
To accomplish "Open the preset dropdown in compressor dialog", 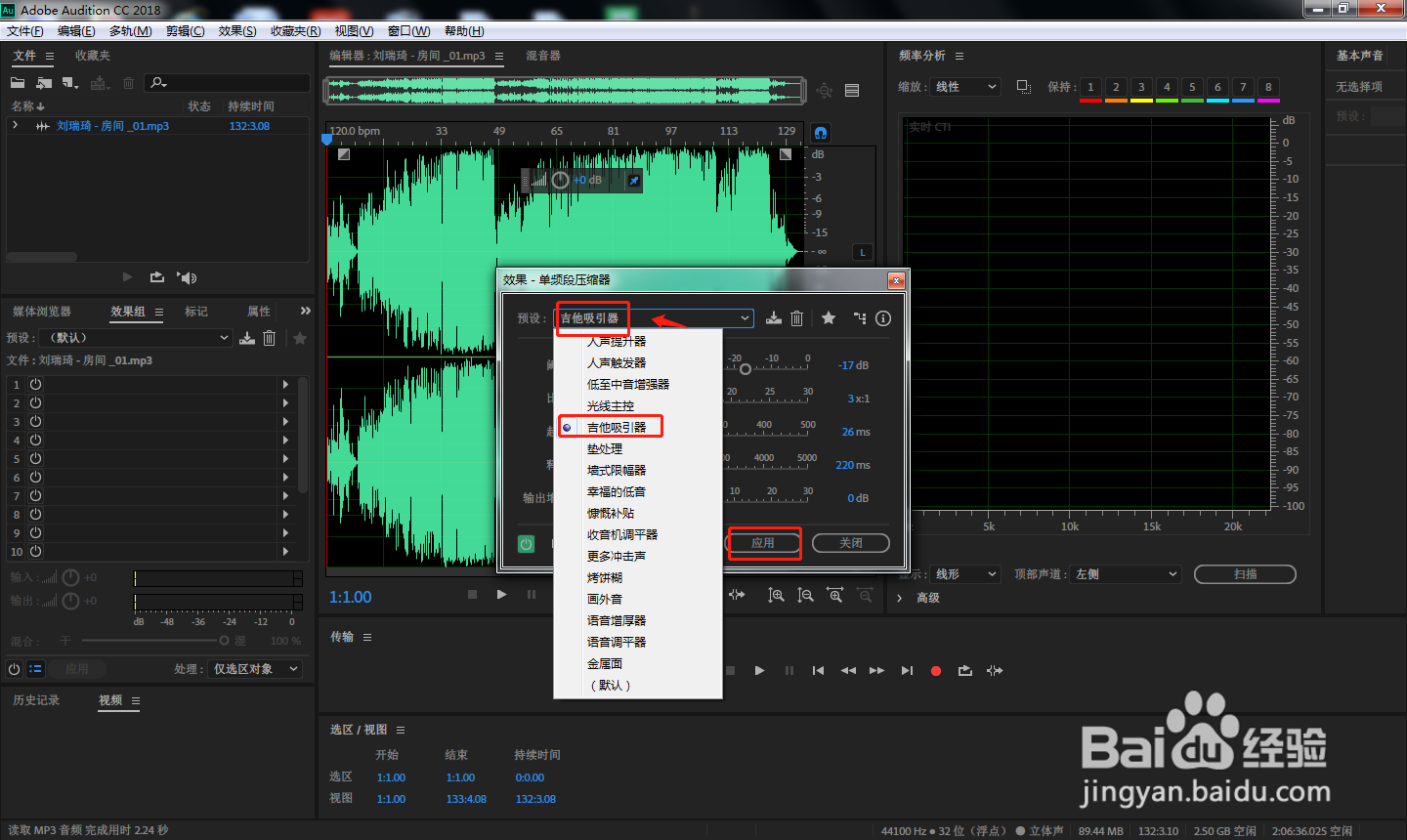I will [655, 318].
